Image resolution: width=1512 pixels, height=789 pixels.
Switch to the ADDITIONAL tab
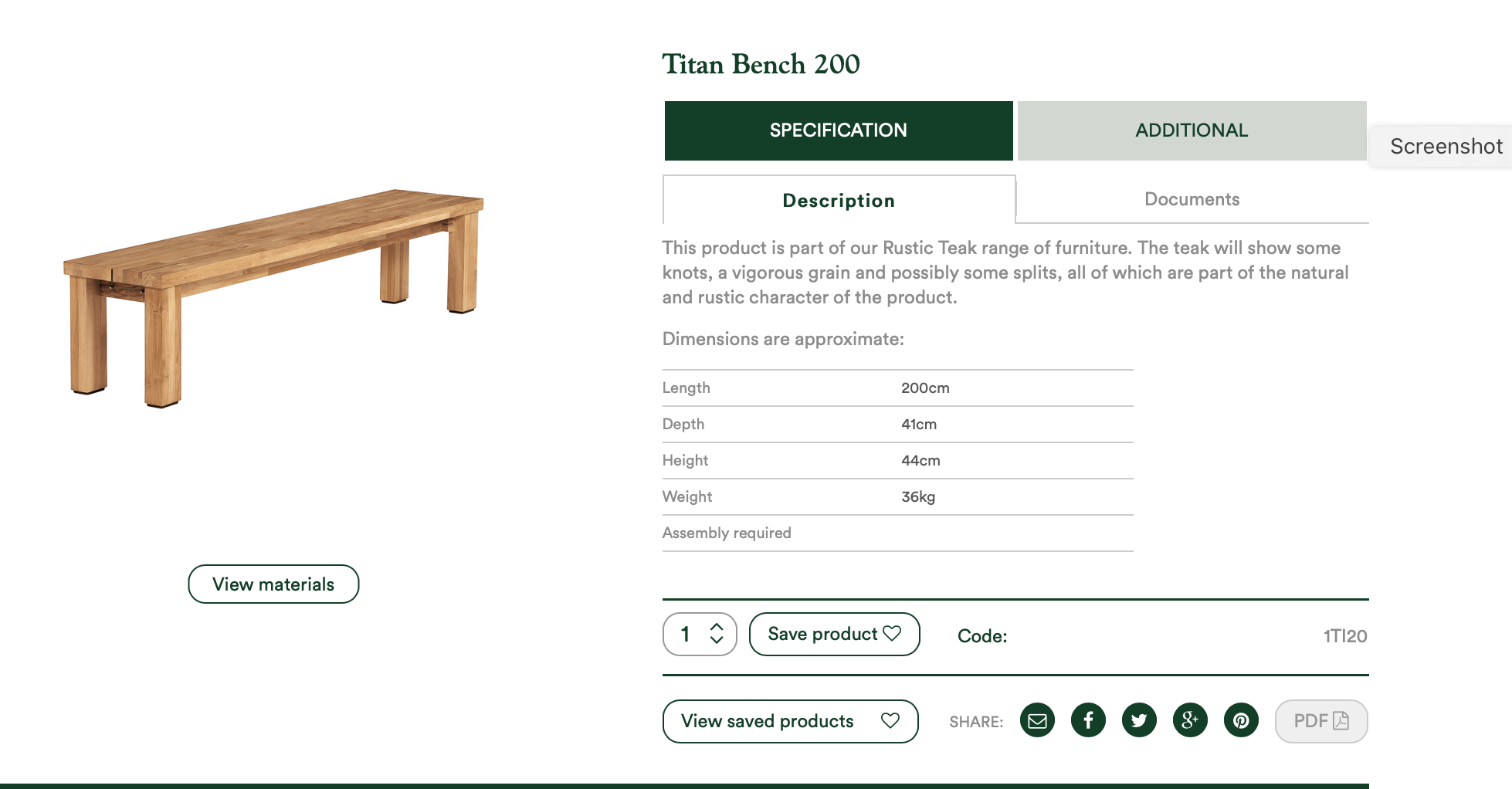[1192, 130]
